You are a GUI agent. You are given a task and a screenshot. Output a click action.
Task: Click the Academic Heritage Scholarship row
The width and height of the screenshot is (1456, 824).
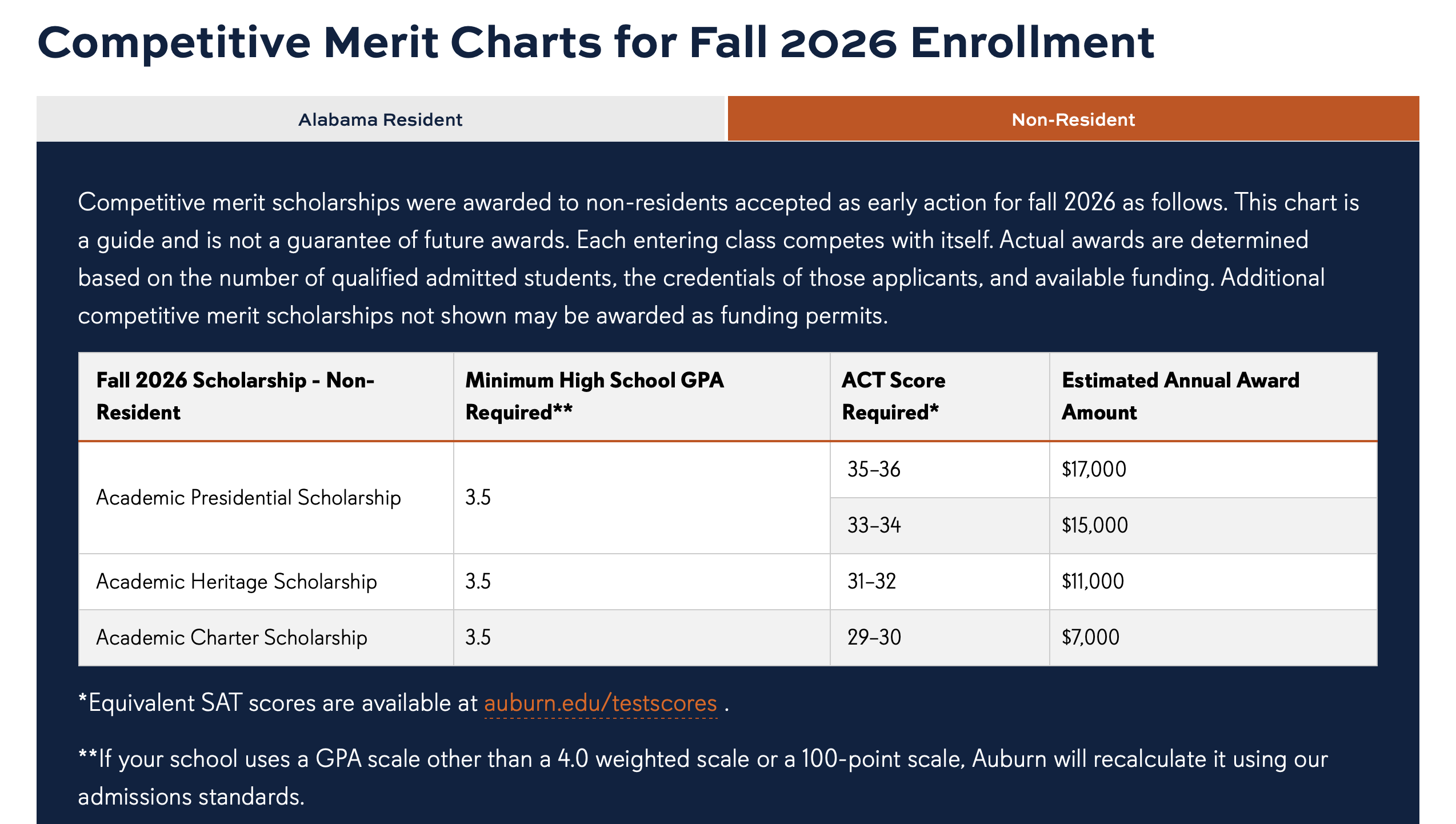728,581
